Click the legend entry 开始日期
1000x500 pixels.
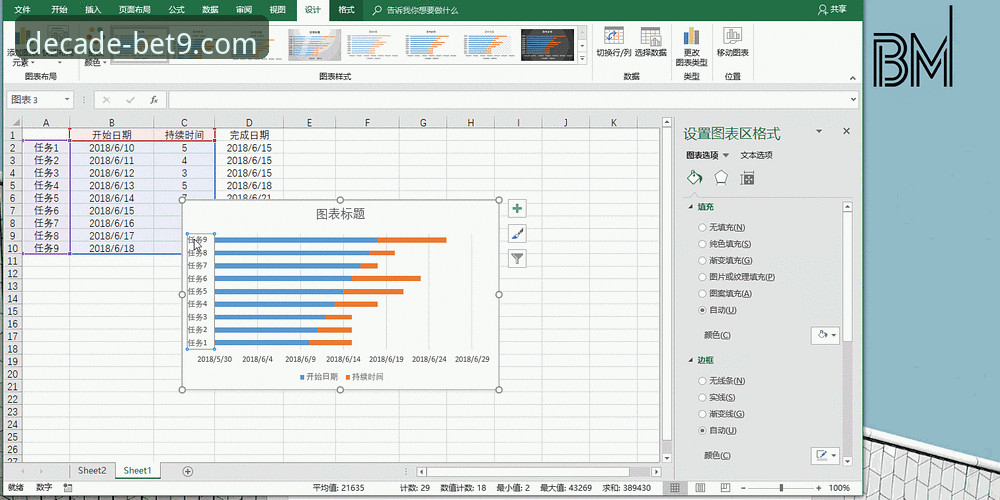pyautogui.click(x=318, y=377)
